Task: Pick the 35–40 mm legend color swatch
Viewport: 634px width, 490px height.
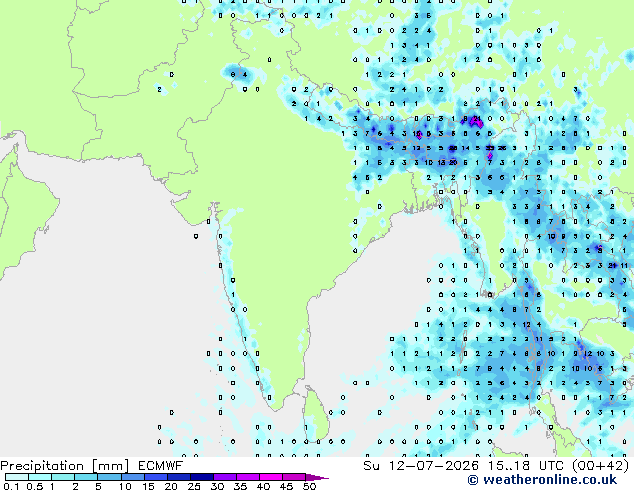Action: click(247, 477)
